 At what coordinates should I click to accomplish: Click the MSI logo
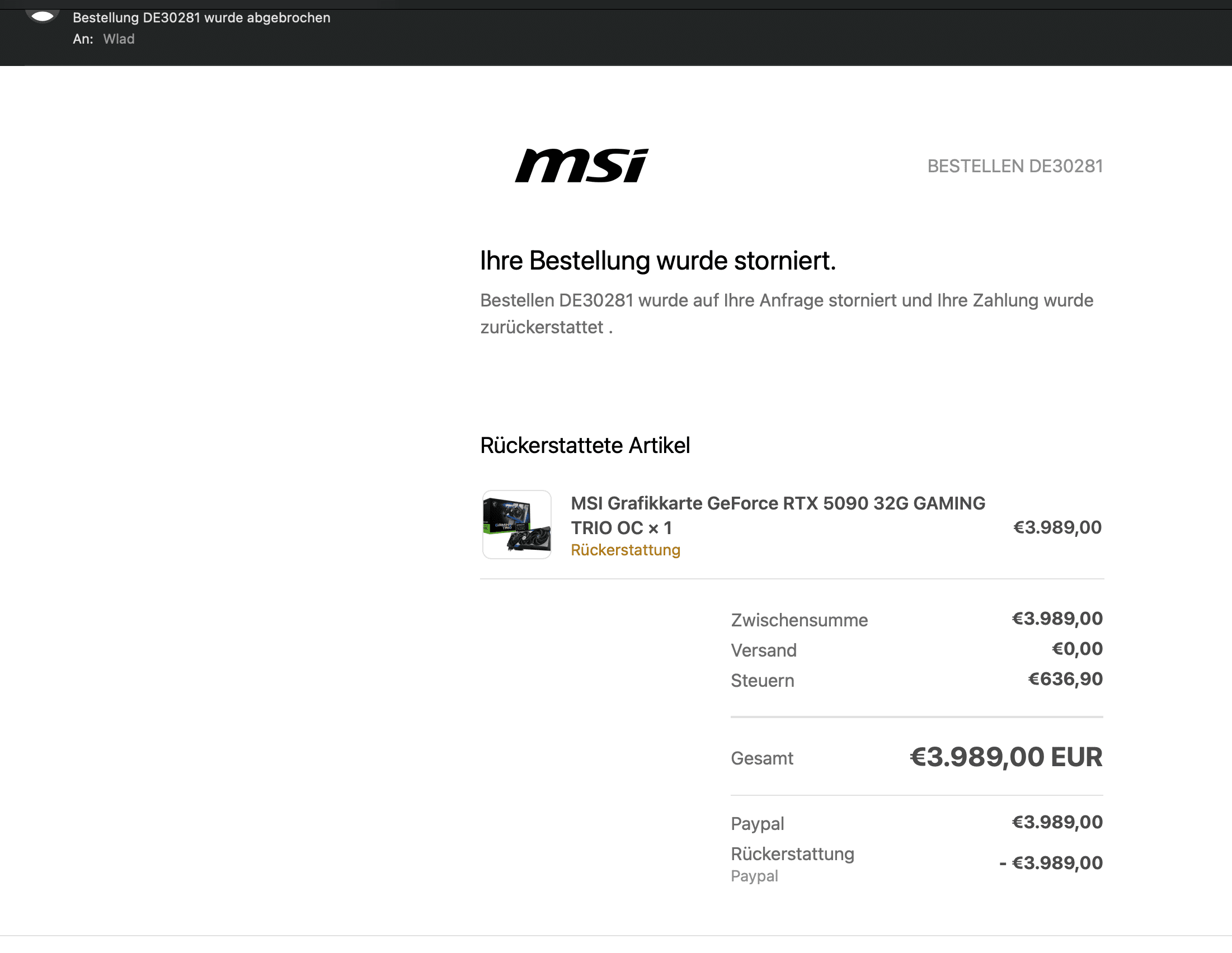581,166
